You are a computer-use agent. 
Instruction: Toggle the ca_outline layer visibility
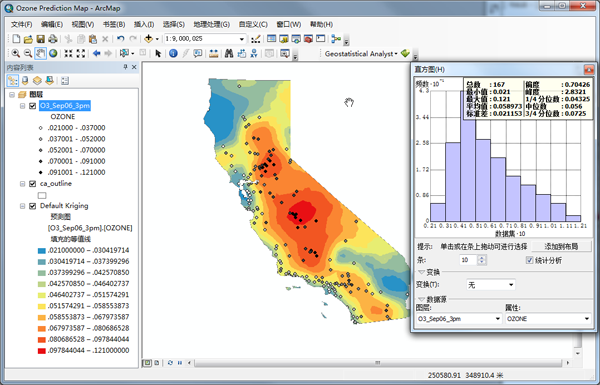[33, 184]
